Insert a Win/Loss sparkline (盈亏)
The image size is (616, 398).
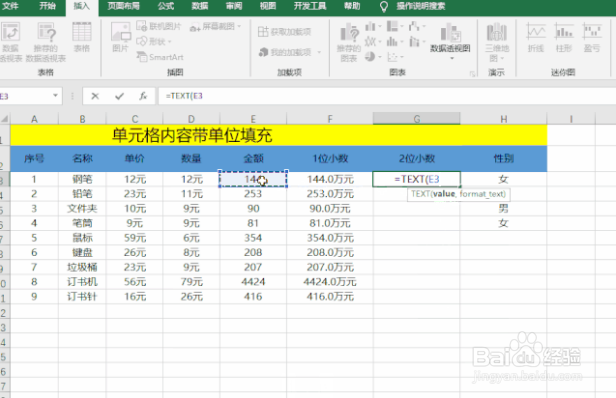(592, 38)
